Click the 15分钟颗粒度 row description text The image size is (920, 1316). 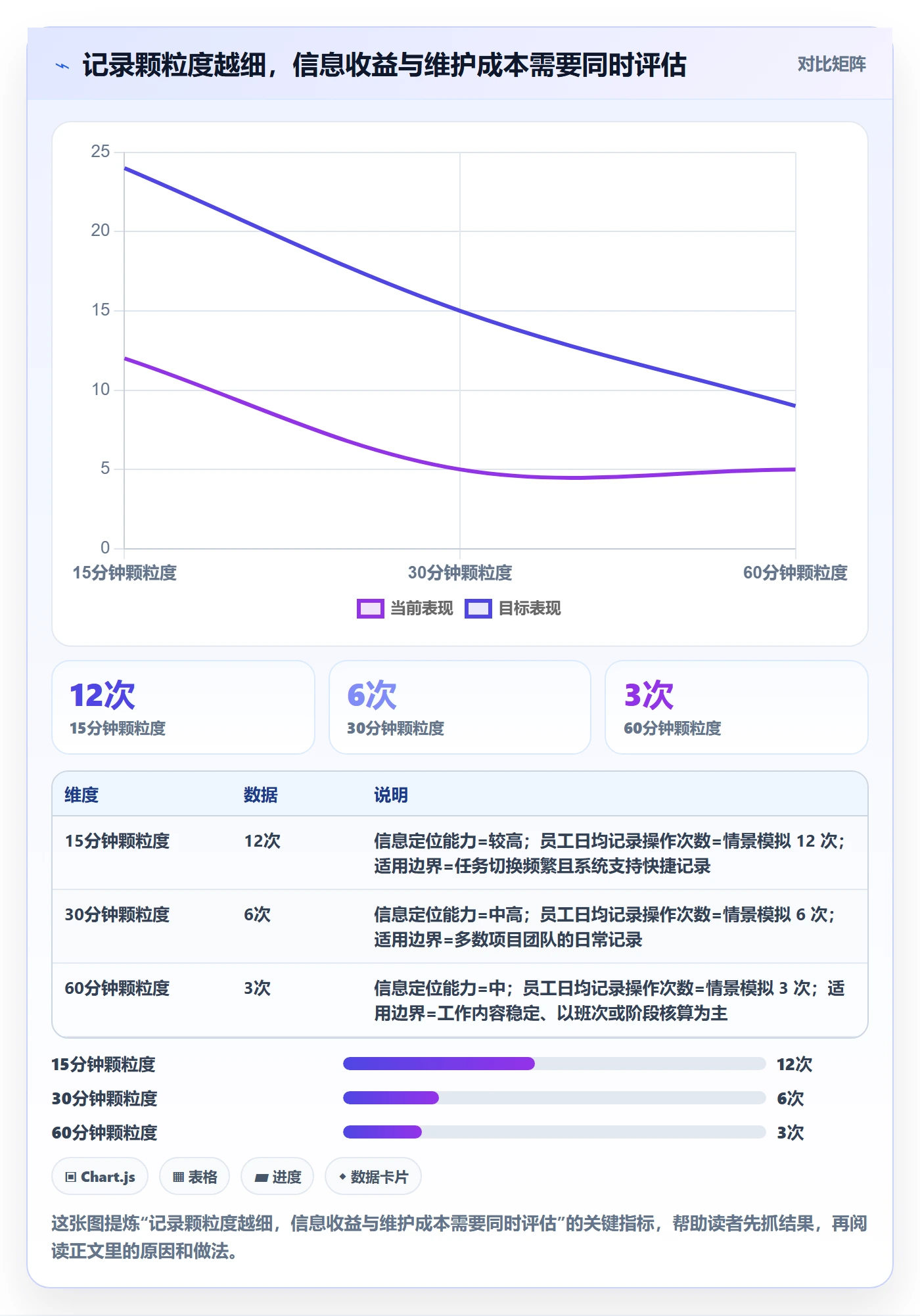pyautogui.click(x=609, y=853)
